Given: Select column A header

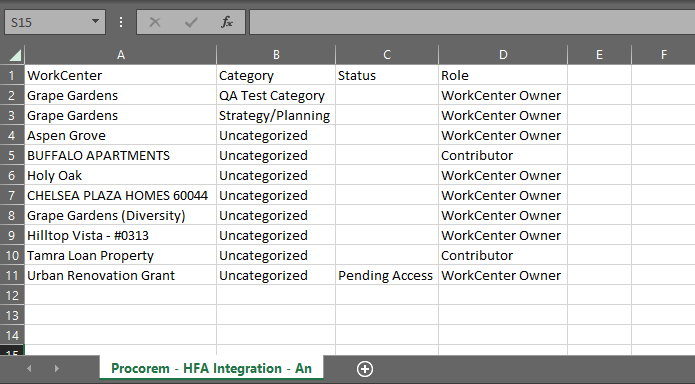Looking at the screenshot, I should [121, 55].
